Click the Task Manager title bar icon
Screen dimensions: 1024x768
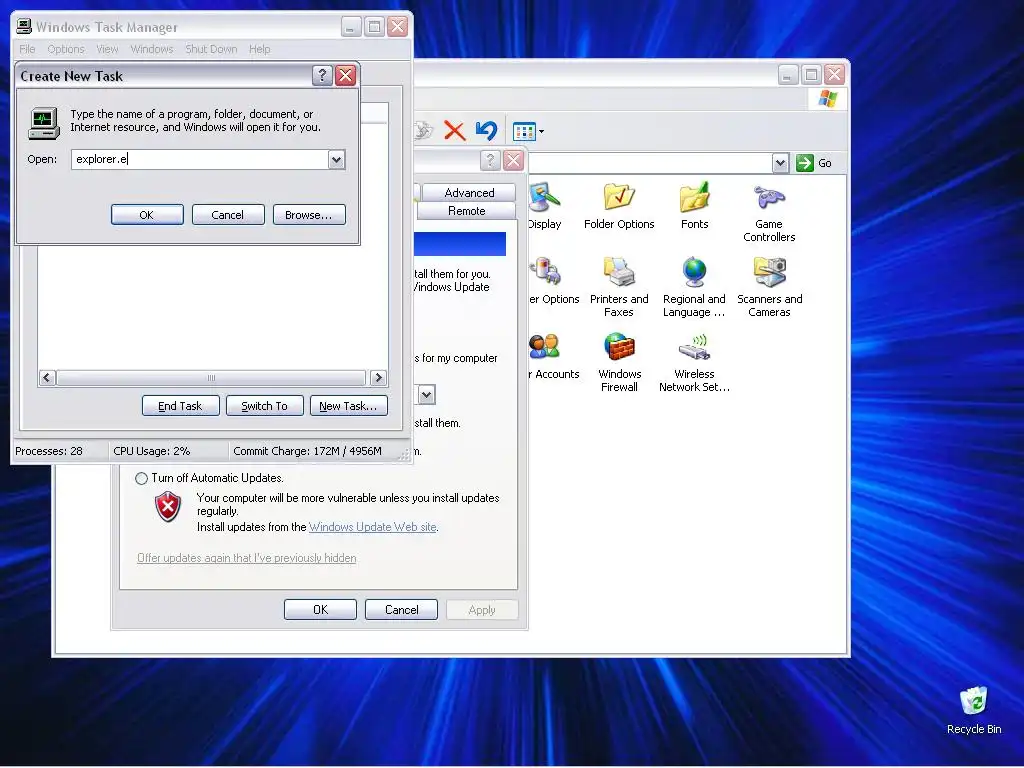24,26
